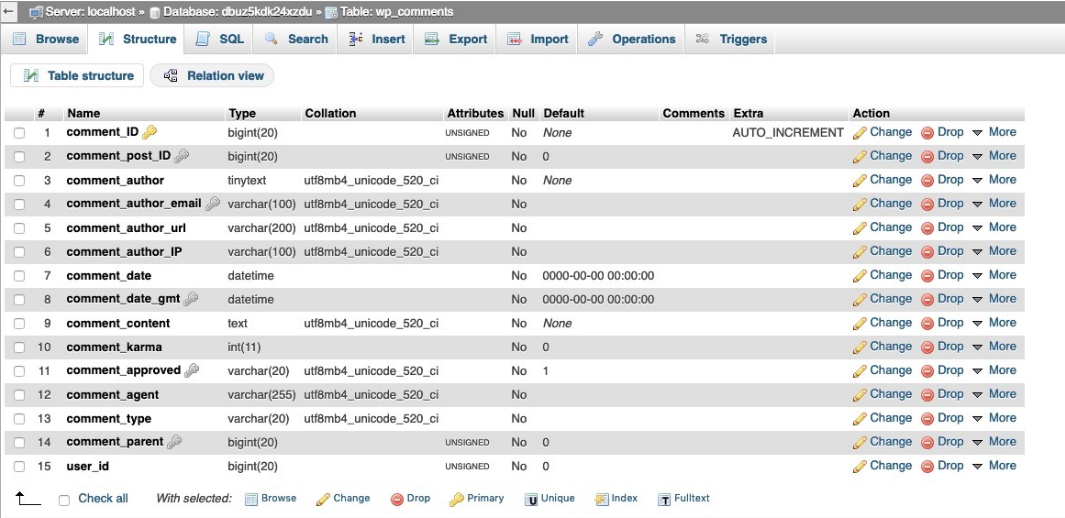Open More dropdown for user_id
Viewport: 1065px width, 518px height.
click(994, 466)
